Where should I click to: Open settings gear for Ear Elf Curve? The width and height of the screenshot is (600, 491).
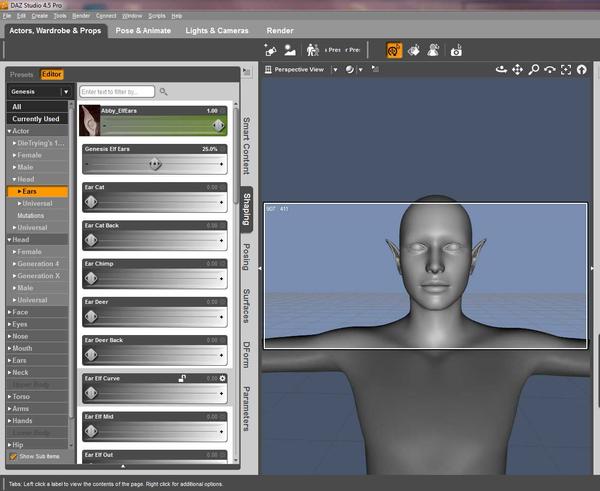[x=222, y=378]
